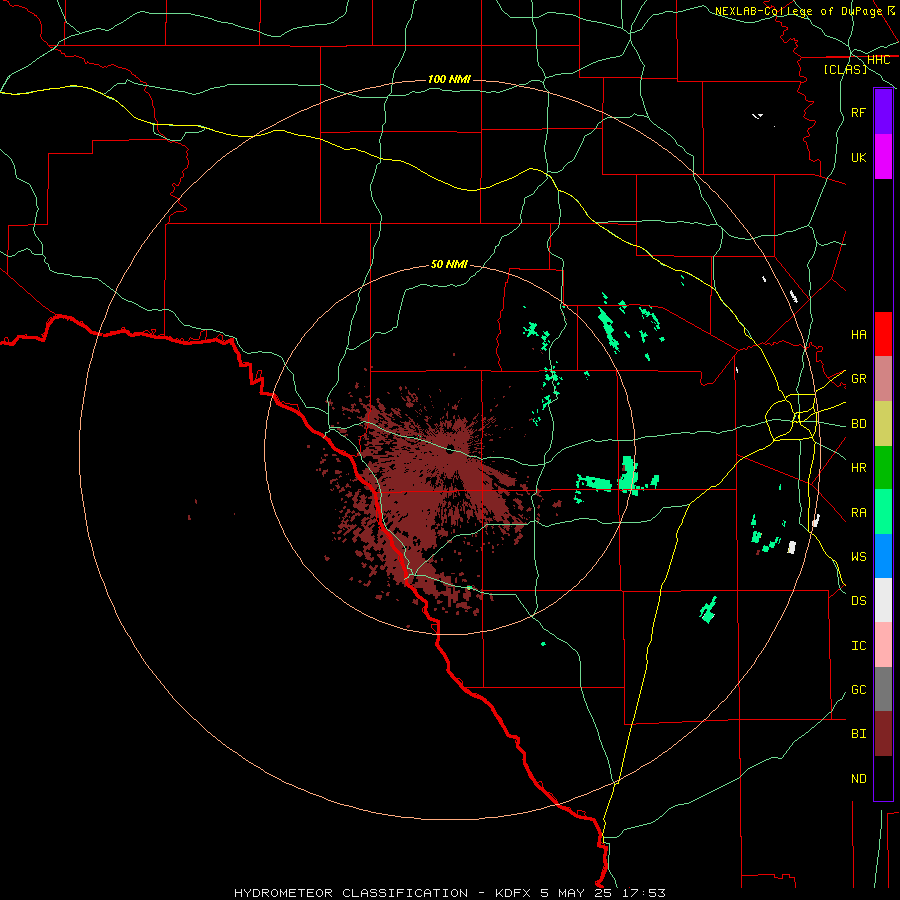Image resolution: width=900 pixels, height=900 pixels.
Task: Pick the mint green RA legend swatch
Action: click(883, 512)
